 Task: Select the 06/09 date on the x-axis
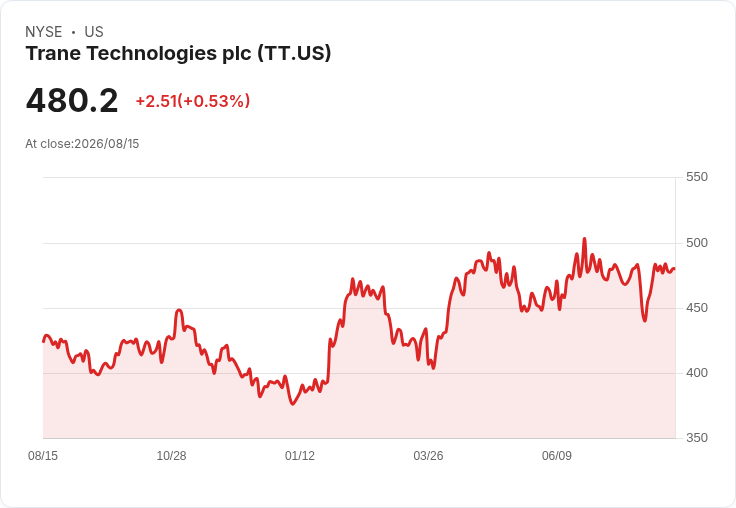[557, 455]
